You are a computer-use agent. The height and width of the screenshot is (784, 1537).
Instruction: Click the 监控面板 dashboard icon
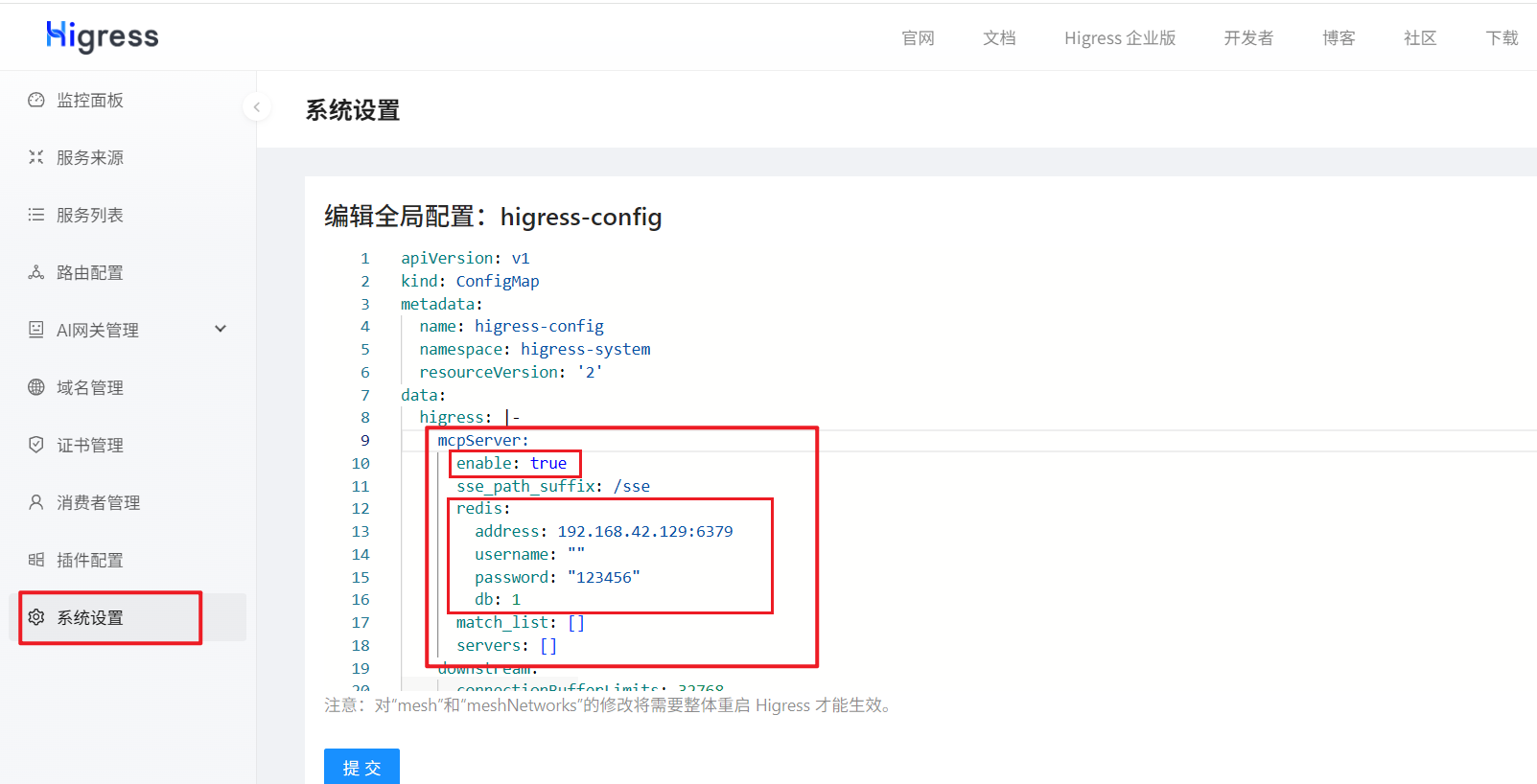pyautogui.click(x=36, y=100)
